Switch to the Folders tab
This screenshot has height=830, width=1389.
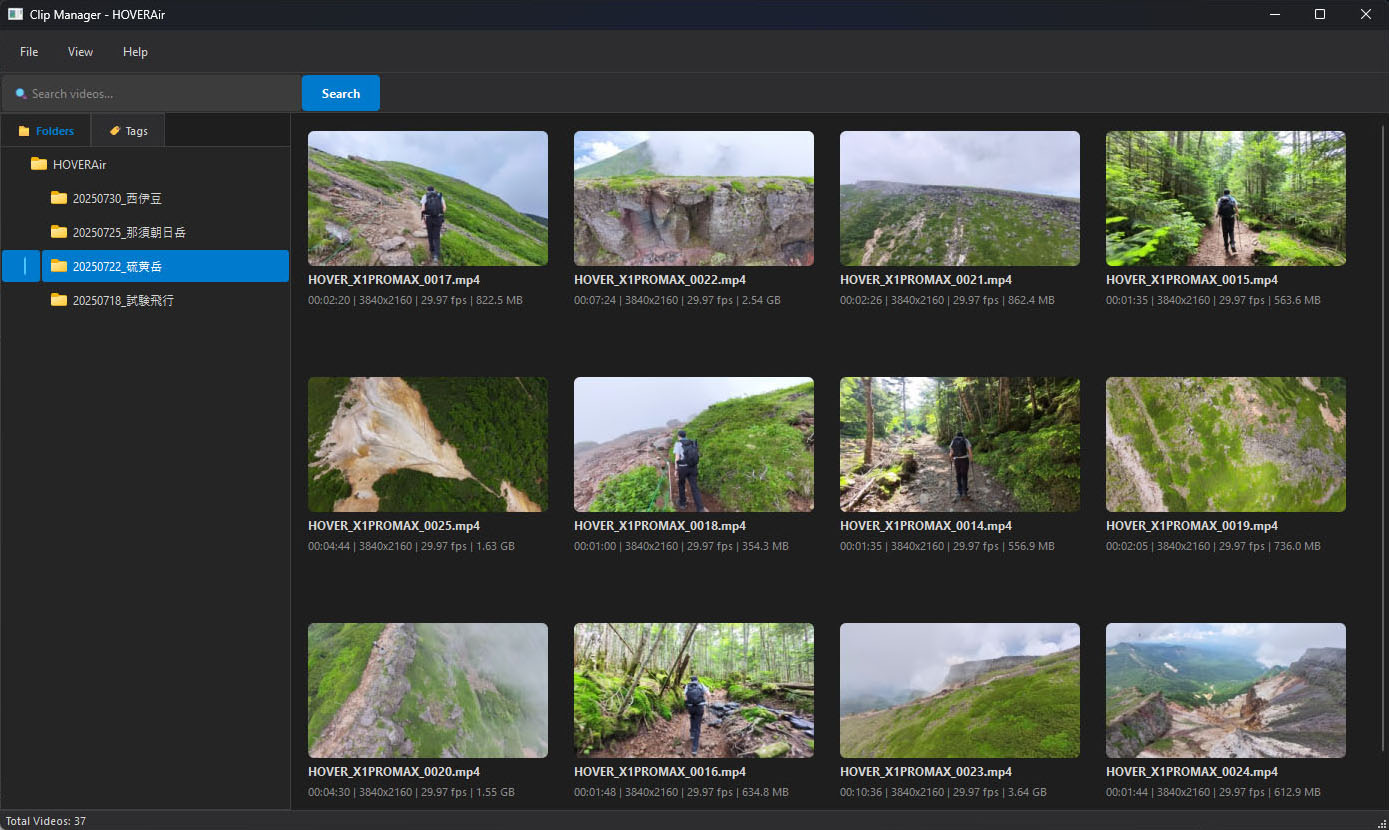tap(46, 131)
